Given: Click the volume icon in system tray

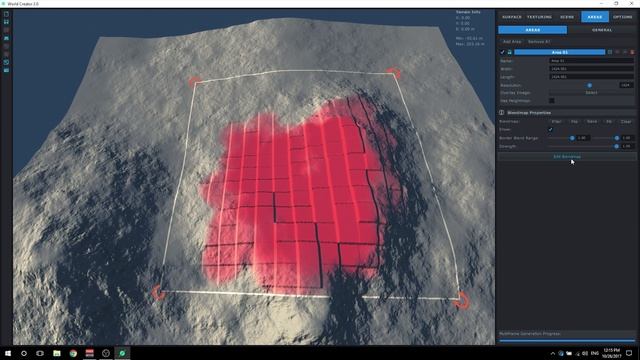Looking at the screenshot, I should point(585,353).
